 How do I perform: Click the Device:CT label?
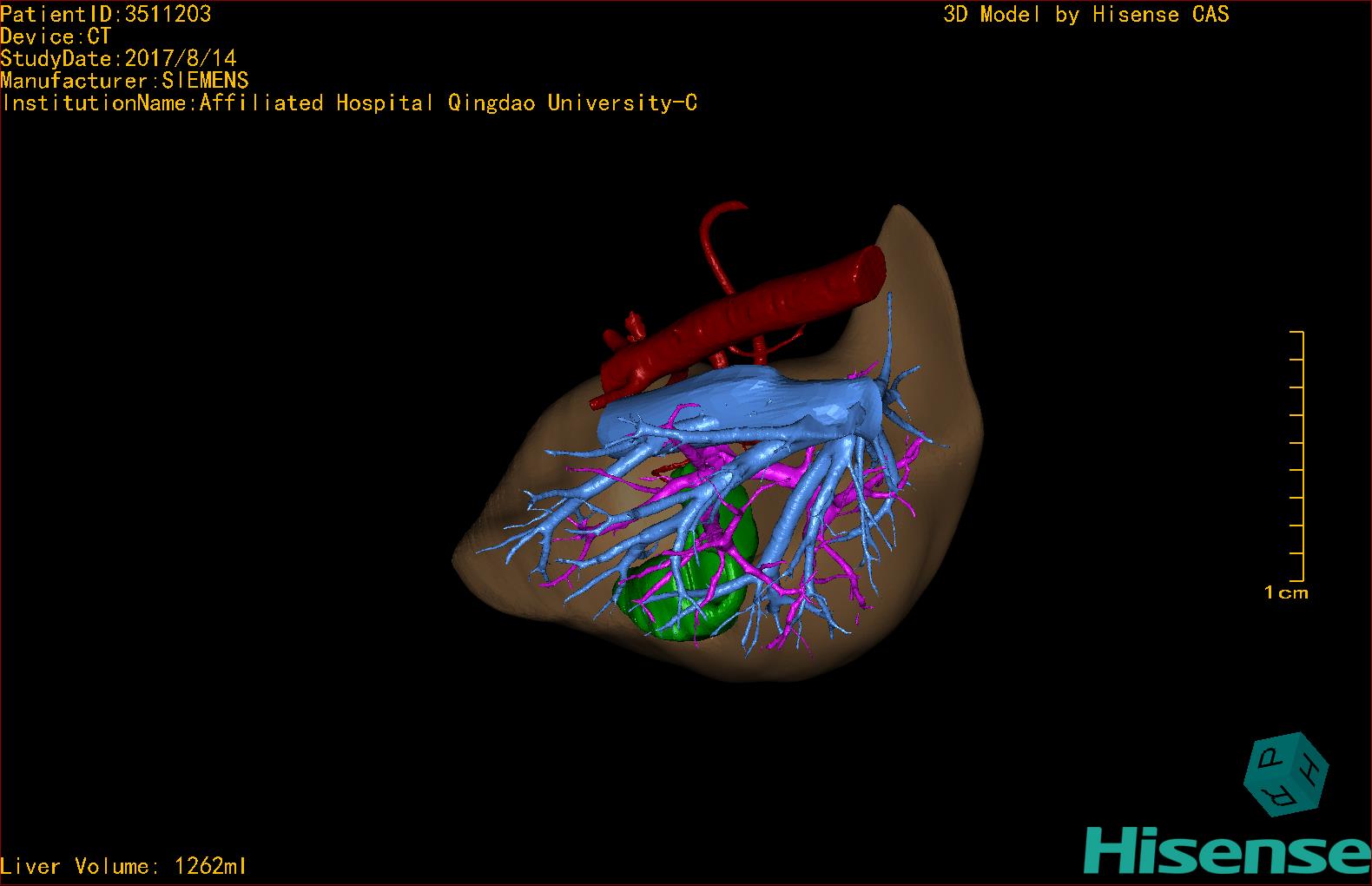click(x=56, y=36)
